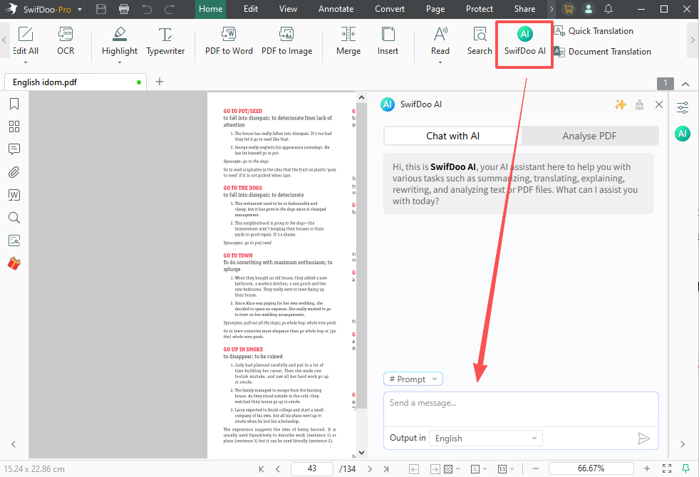Screen dimensions: 700x477
Task: Open the Page menu tab
Action: point(435,9)
